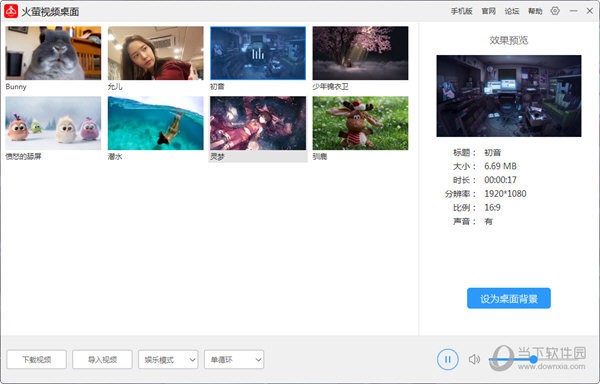Click the 潜水 label text
Image resolution: width=600 pixels, height=384 pixels.
point(115,156)
